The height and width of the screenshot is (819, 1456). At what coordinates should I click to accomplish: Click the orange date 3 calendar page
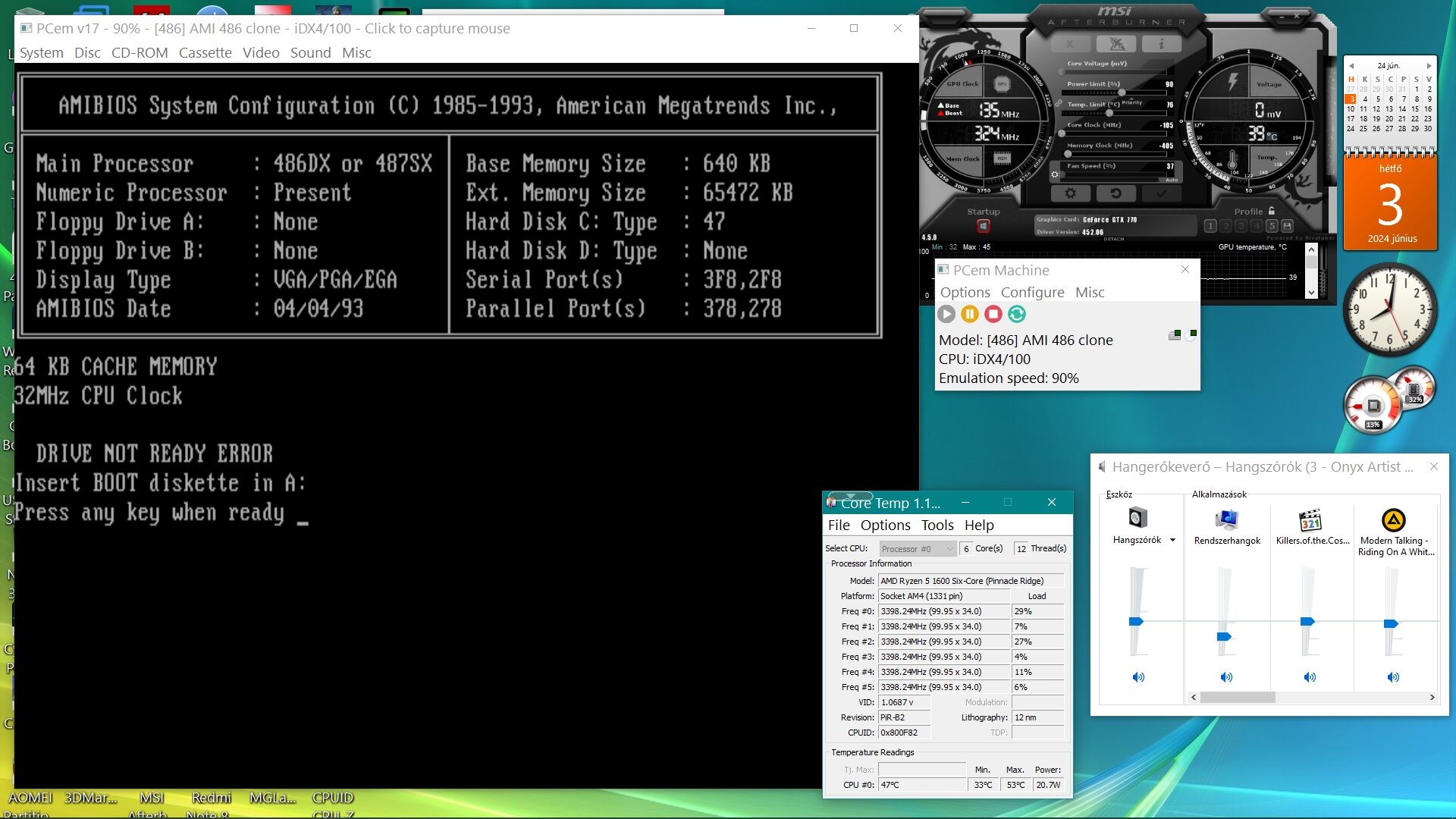click(1390, 202)
